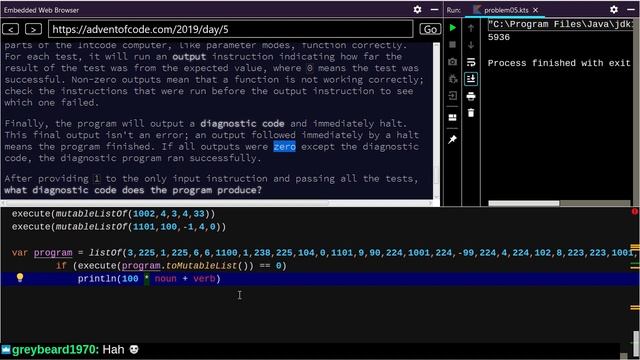Click 1101 in second execute call
The image size is (640, 360).
pos(144,227)
